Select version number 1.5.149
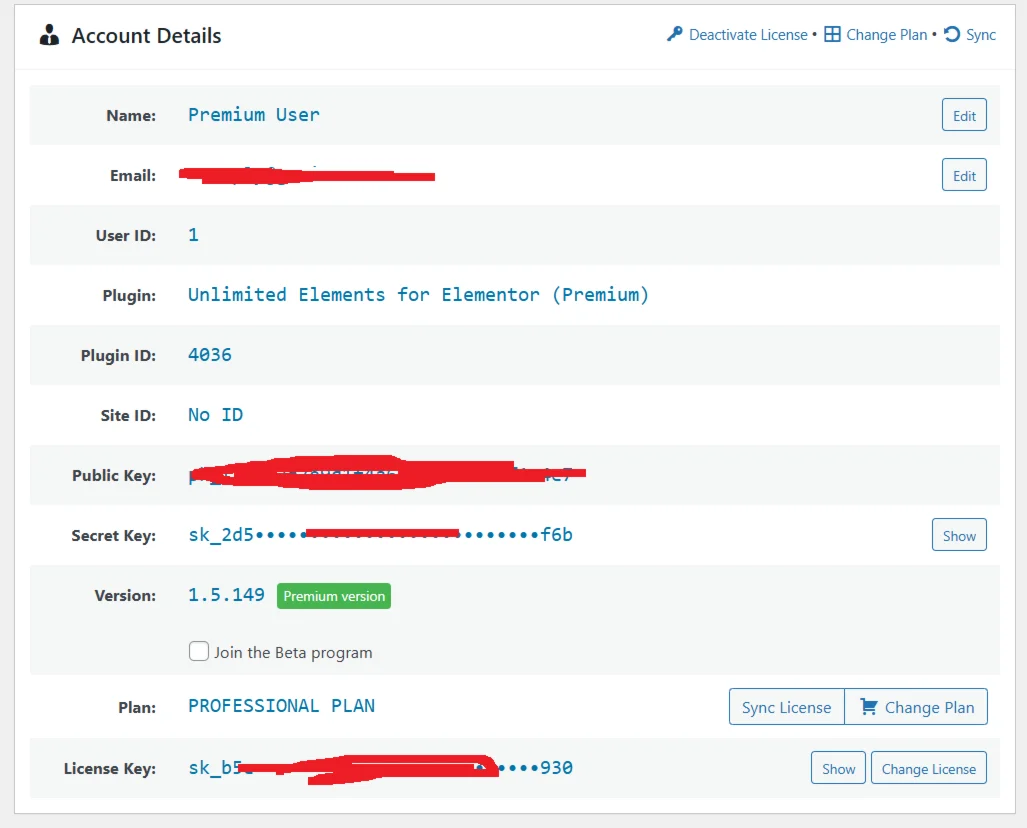The height and width of the screenshot is (828, 1027). pyautogui.click(x=226, y=595)
